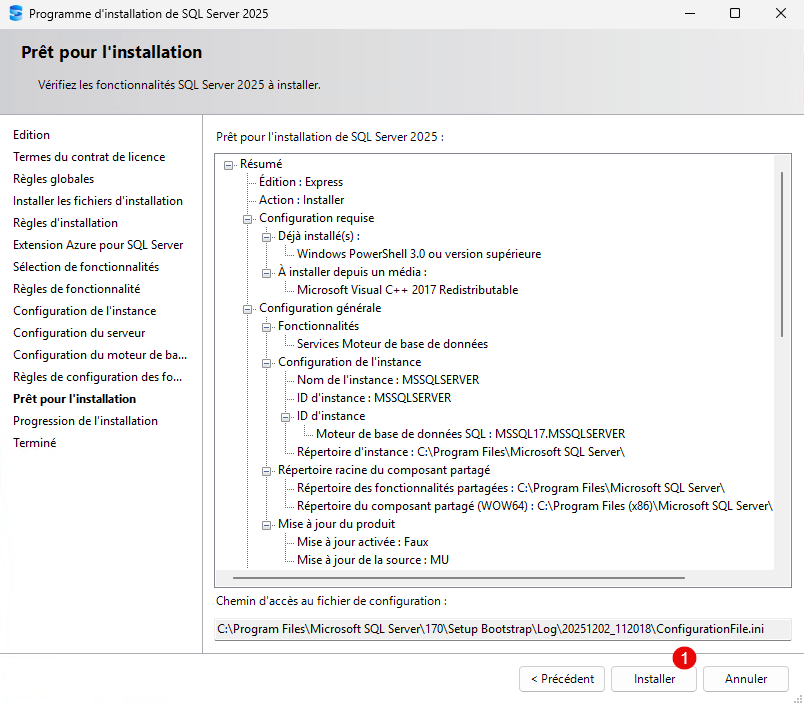
Task: Collapse the expandable ID d'instance sub-node
Action: click(x=285, y=417)
